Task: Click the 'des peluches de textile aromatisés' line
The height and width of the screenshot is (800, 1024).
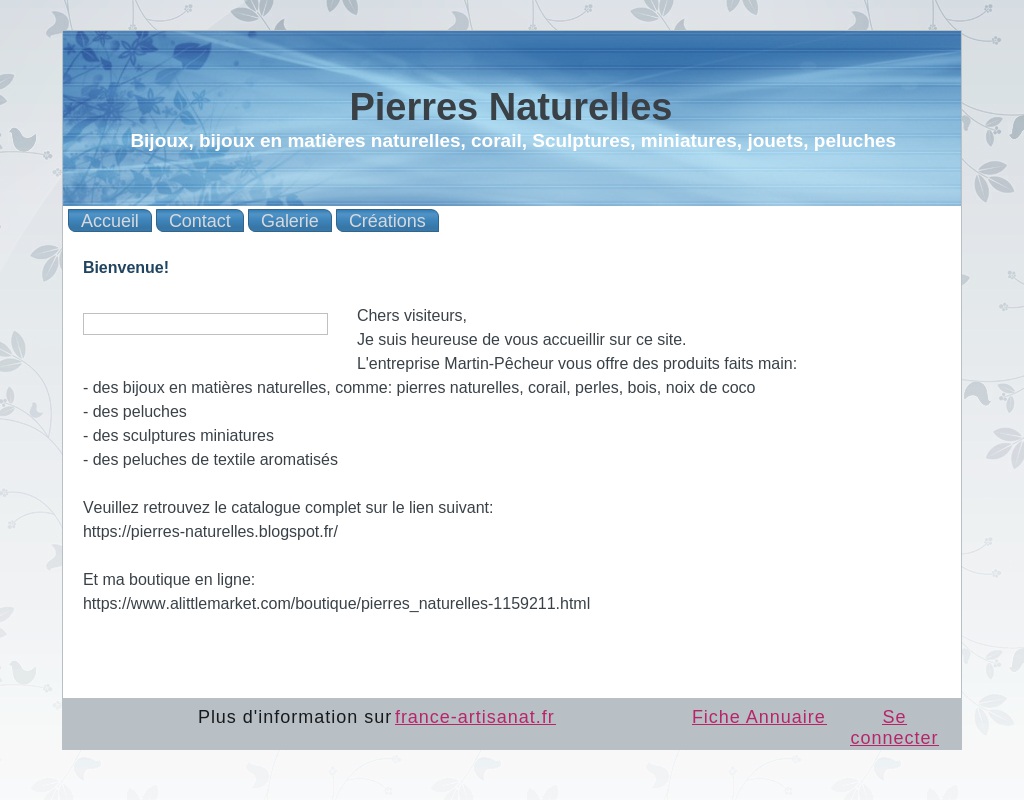Action: pyautogui.click(x=210, y=460)
